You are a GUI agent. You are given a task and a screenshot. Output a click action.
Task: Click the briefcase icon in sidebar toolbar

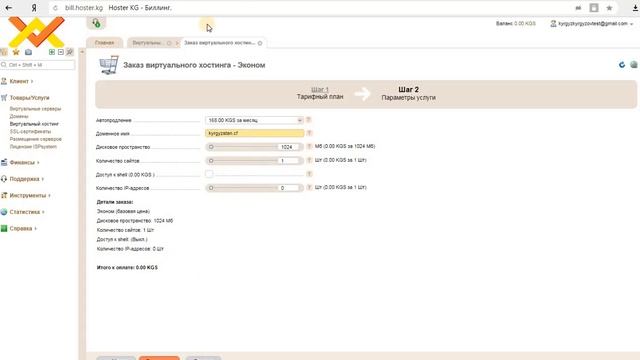[28, 52]
